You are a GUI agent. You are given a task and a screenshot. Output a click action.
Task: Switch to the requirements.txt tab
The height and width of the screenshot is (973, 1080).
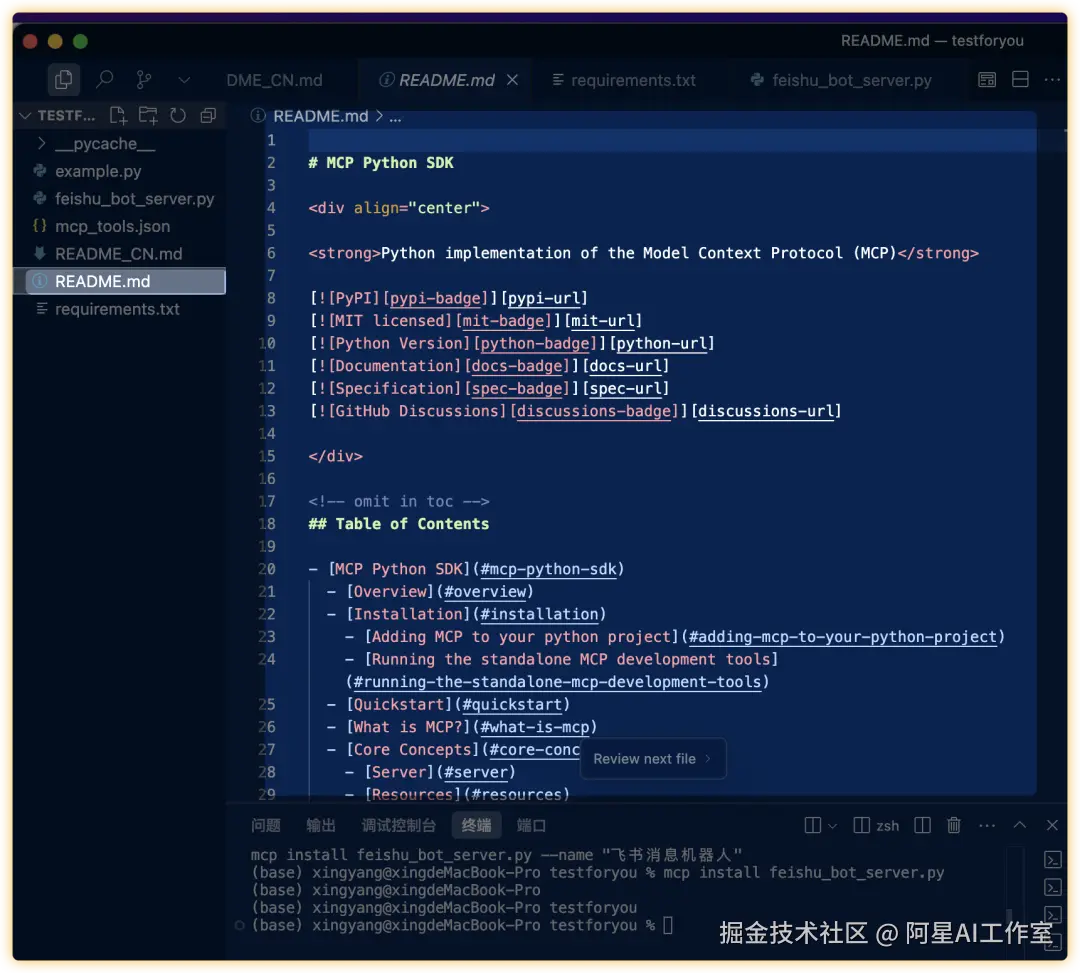coord(625,81)
